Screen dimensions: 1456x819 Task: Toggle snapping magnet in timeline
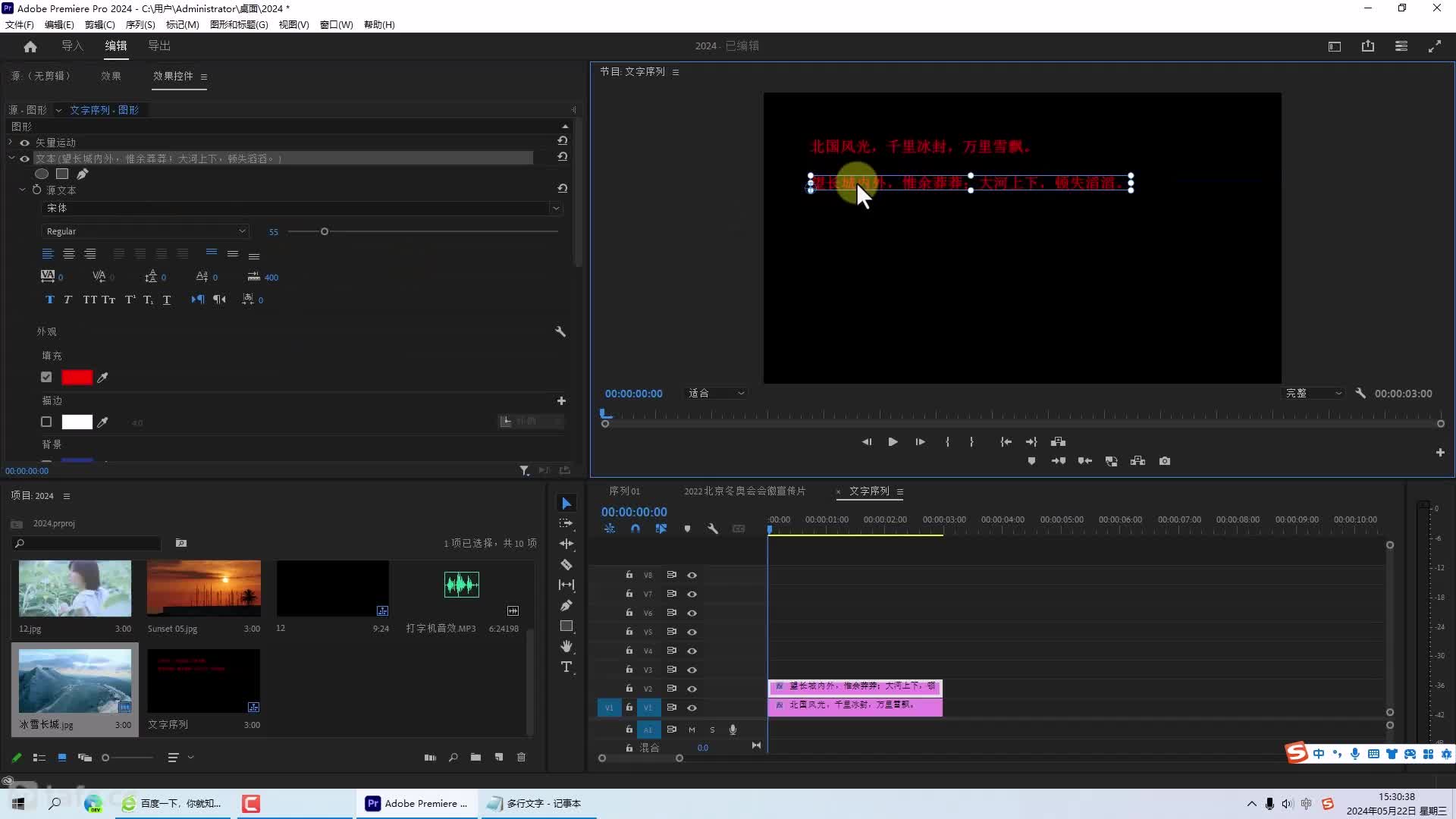click(635, 529)
